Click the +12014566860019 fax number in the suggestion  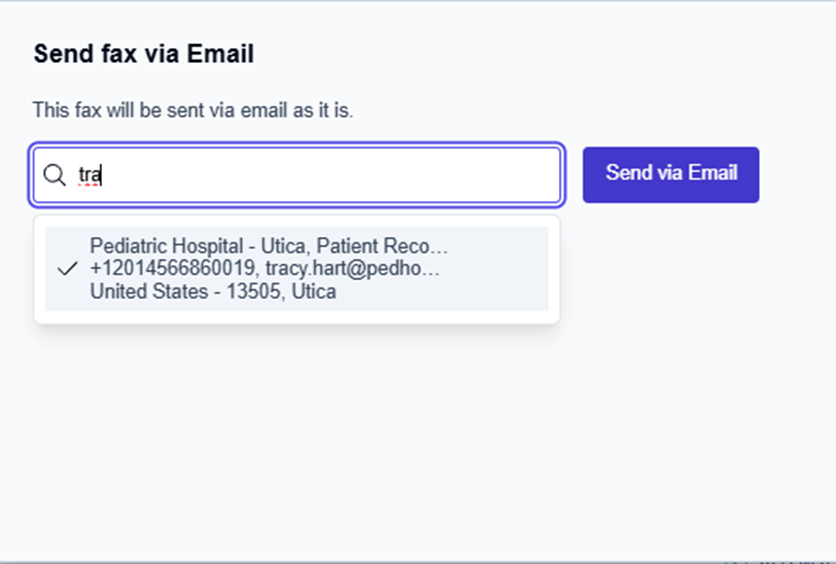[x=174, y=269]
